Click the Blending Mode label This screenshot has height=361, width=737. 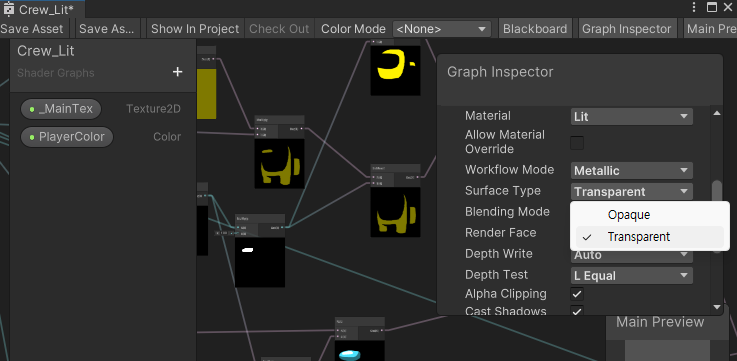pos(507,212)
